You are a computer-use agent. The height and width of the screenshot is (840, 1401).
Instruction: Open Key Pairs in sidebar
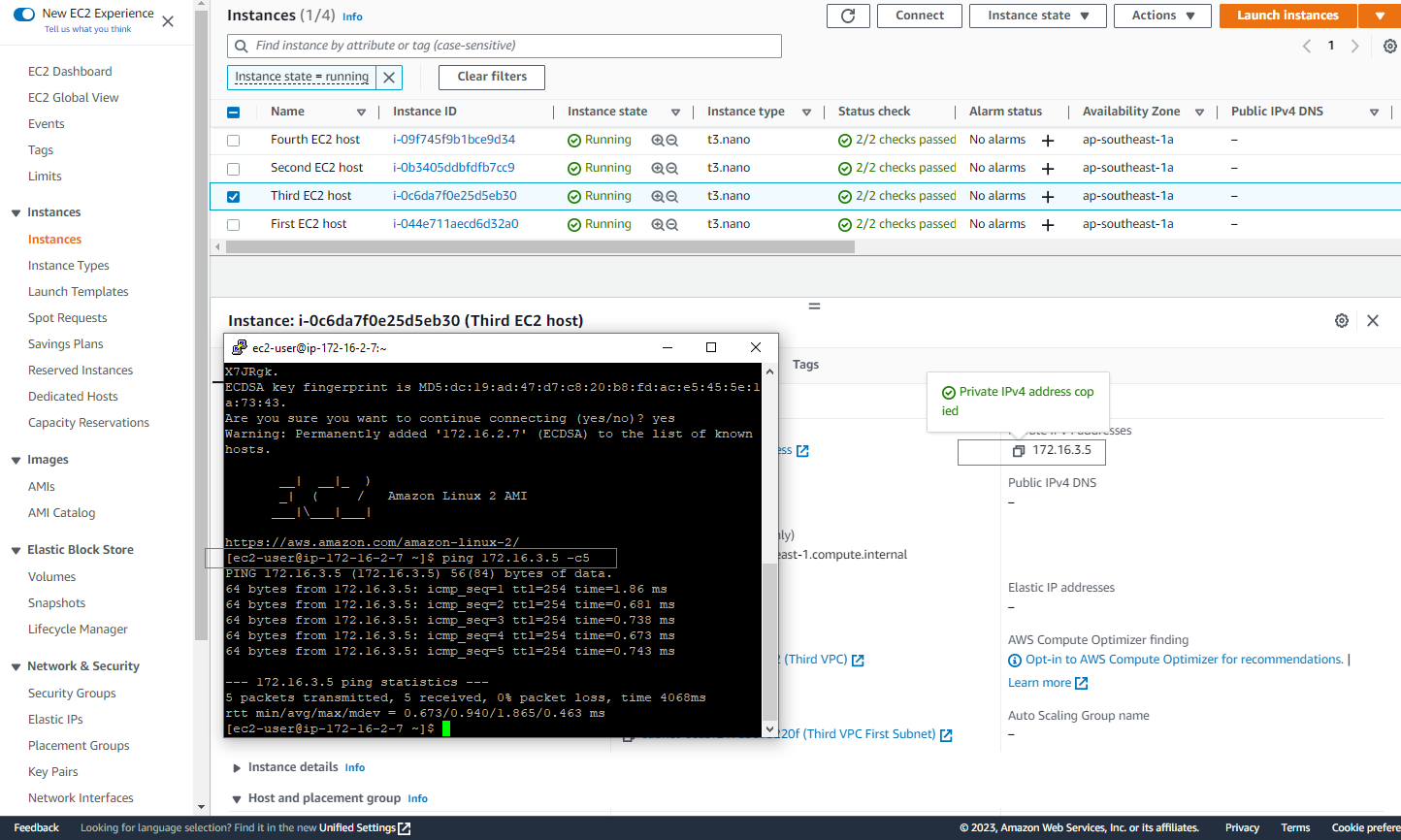tap(53, 772)
